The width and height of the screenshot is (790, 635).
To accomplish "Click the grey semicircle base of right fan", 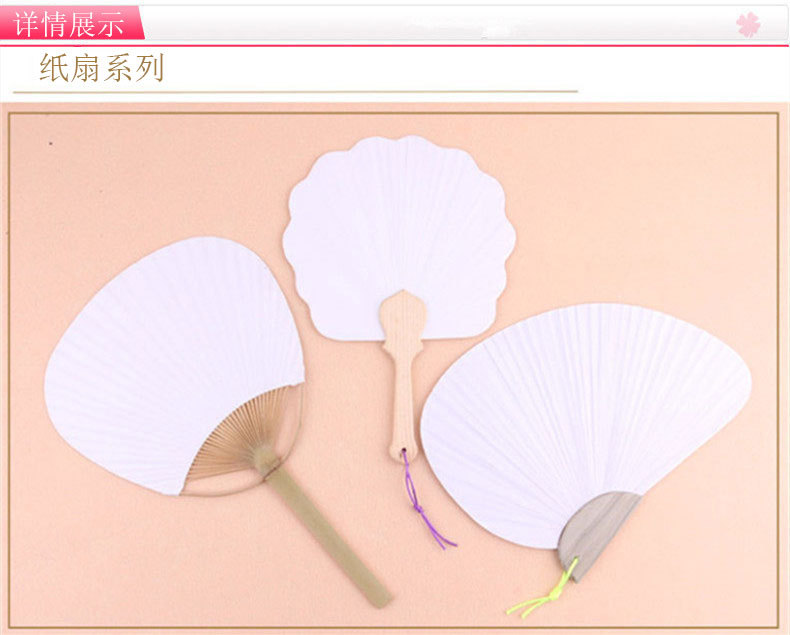I will click(597, 534).
